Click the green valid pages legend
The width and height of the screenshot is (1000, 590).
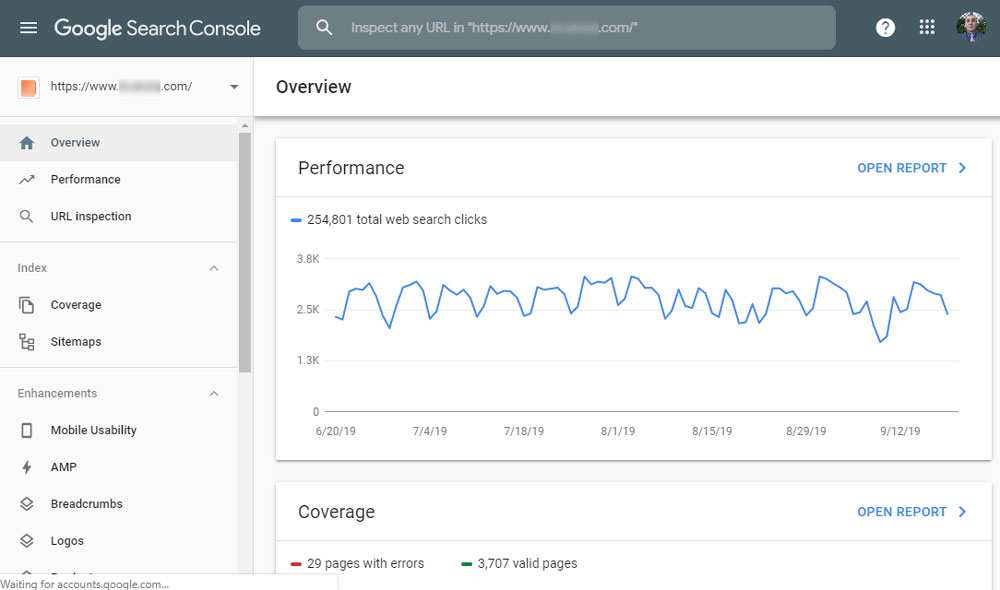coord(519,564)
